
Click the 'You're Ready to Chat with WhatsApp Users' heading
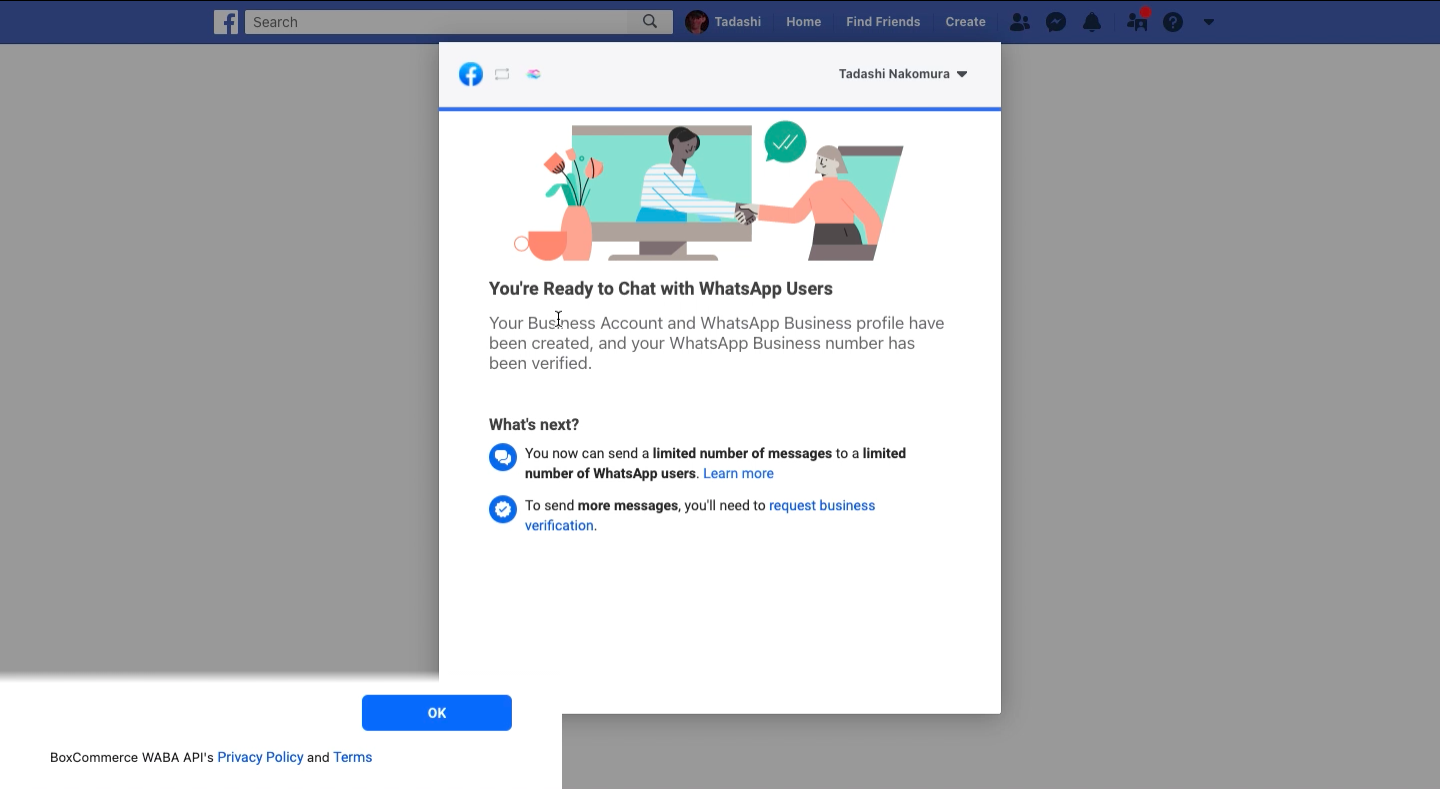coord(661,289)
